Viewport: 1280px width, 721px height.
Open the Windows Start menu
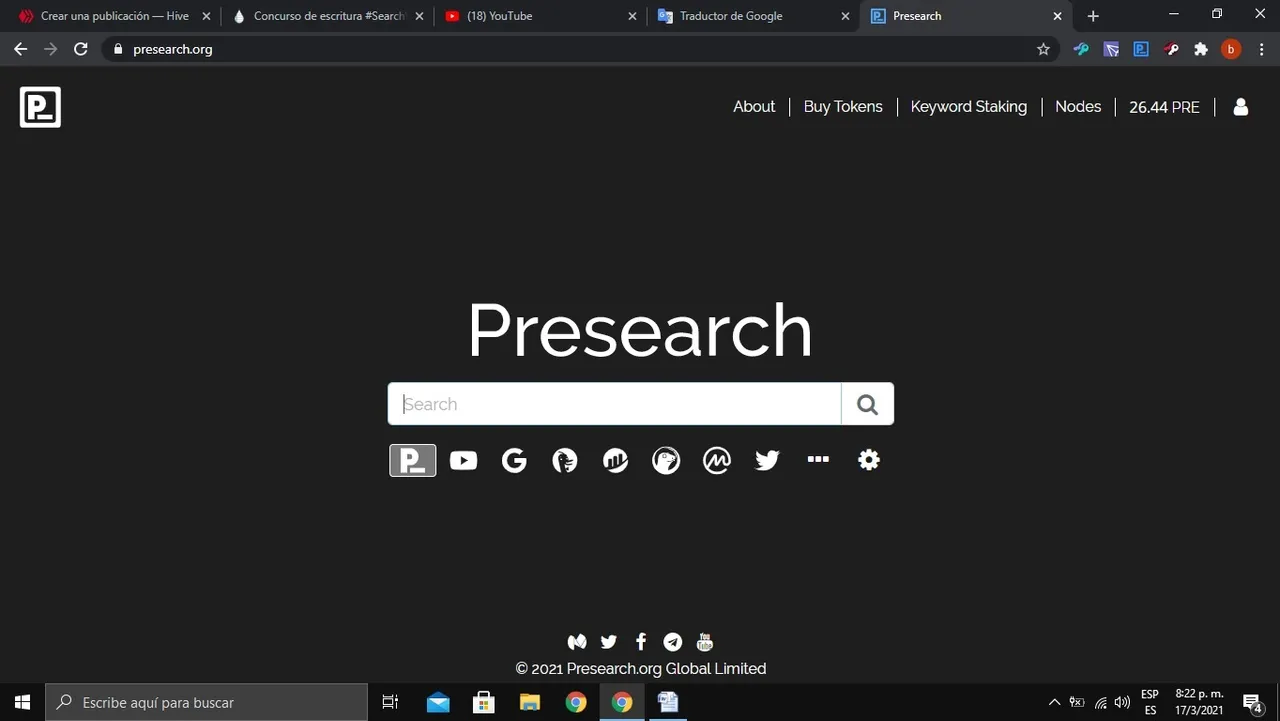tap(22, 702)
